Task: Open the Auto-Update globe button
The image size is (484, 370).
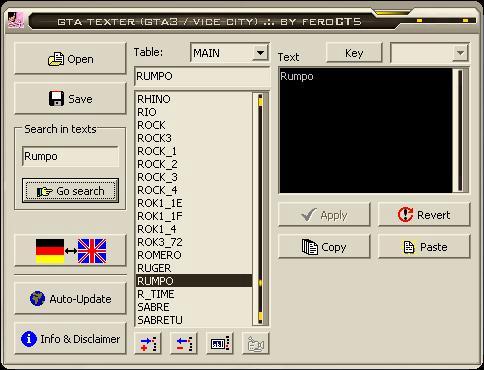Action: click(70, 299)
